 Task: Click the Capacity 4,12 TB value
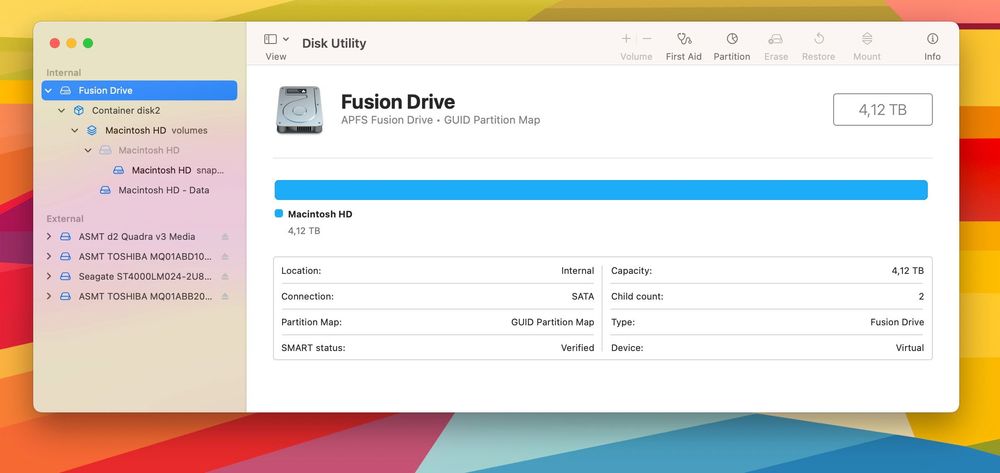tap(908, 271)
